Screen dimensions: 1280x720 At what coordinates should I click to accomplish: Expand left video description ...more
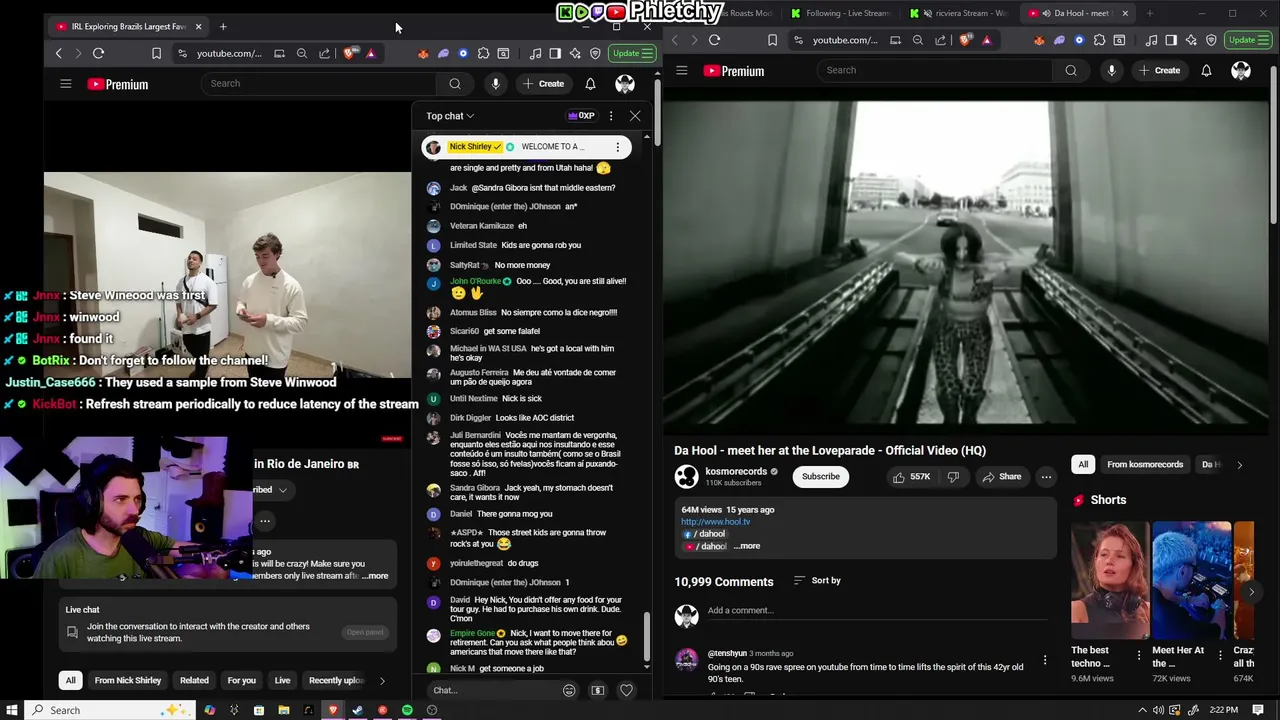click(x=375, y=576)
